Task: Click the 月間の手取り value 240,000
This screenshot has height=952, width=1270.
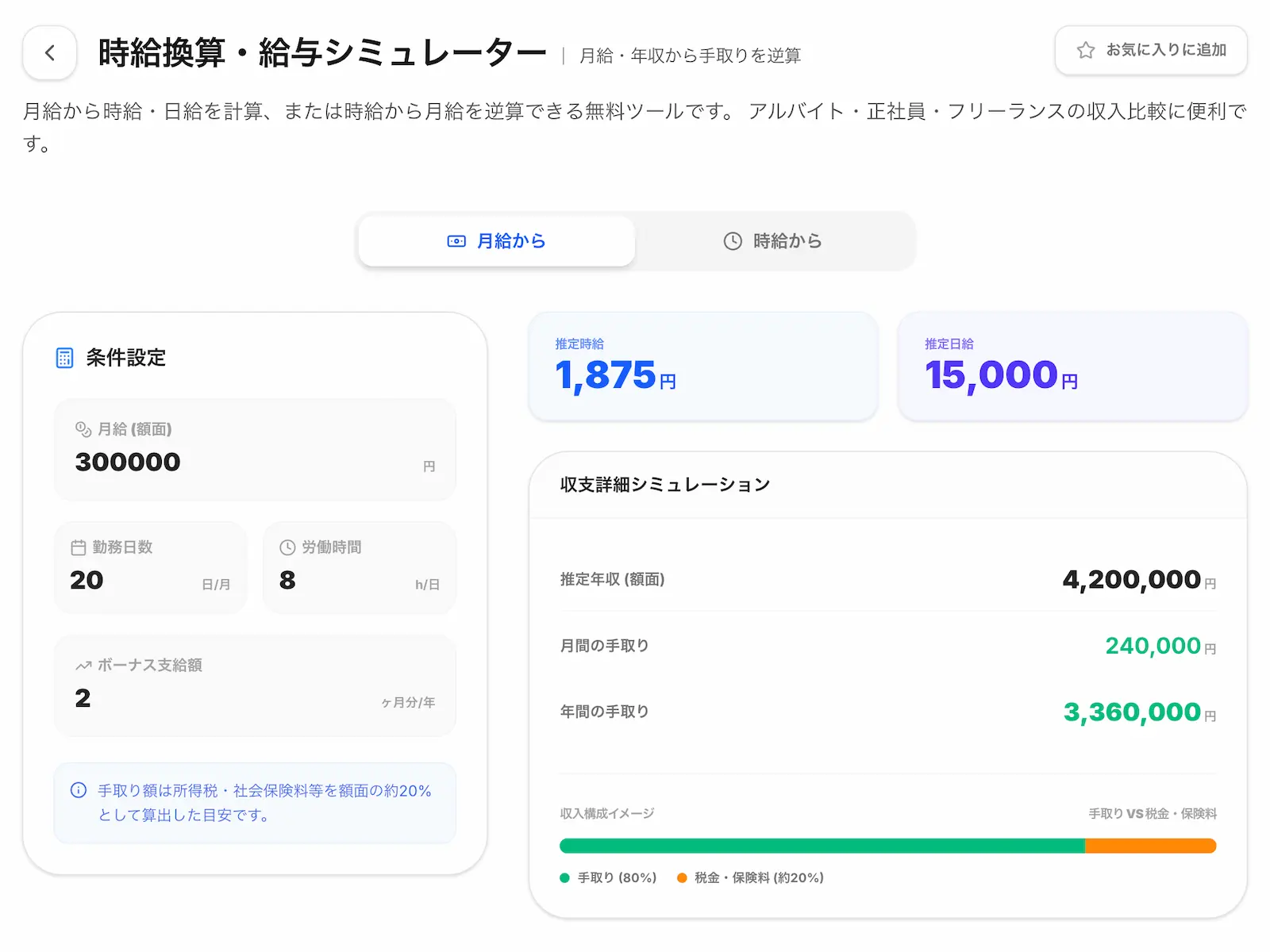Action: click(x=1153, y=646)
